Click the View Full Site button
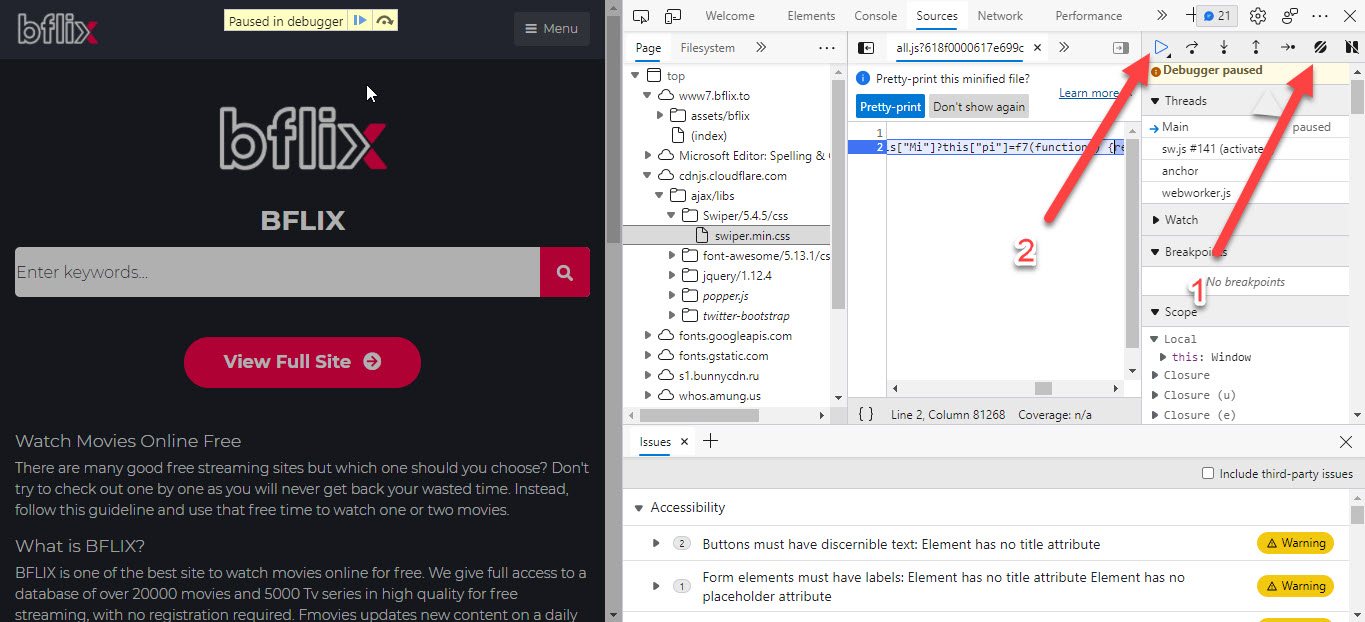 coord(302,362)
